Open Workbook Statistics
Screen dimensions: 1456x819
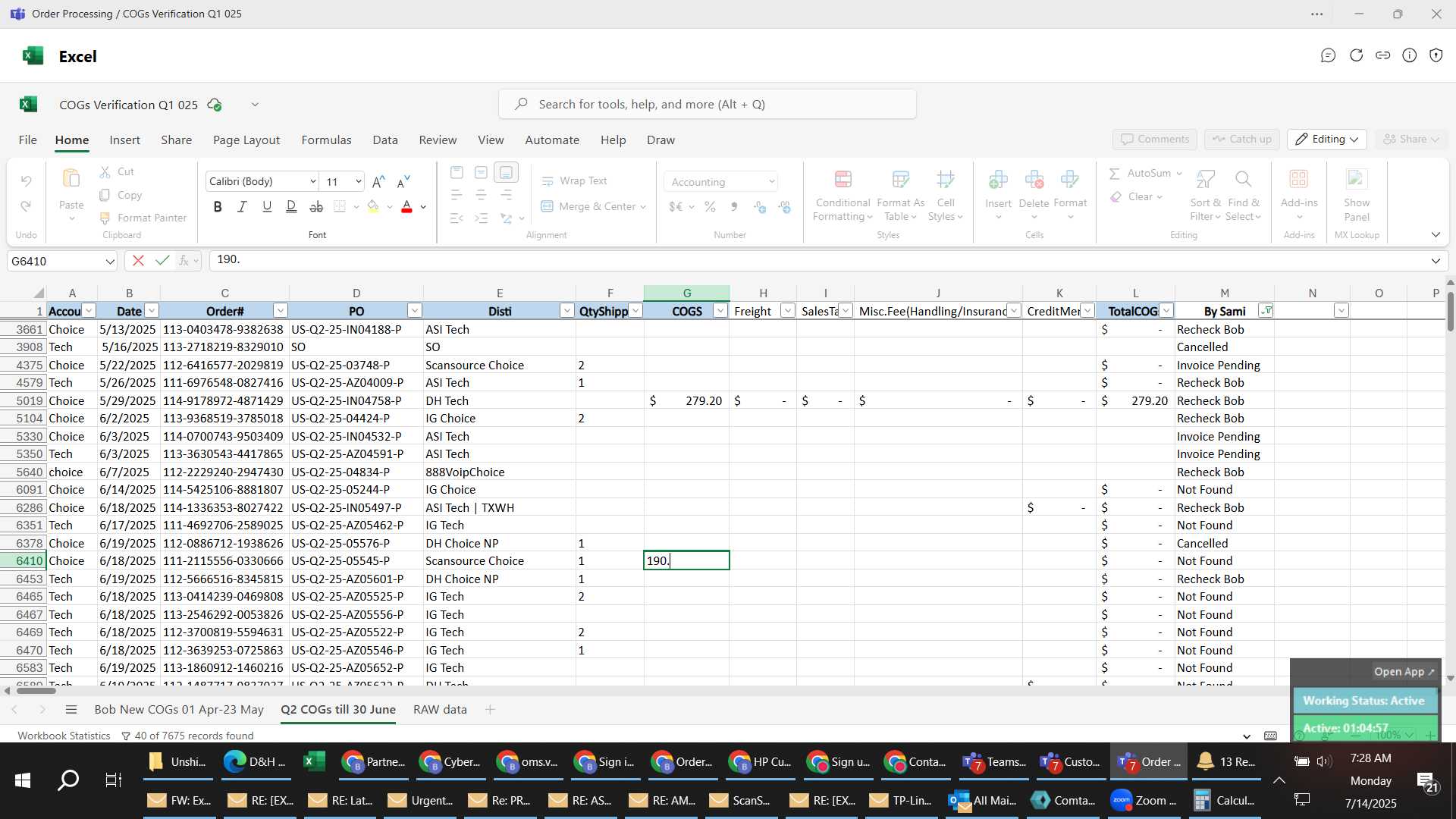(x=64, y=736)
